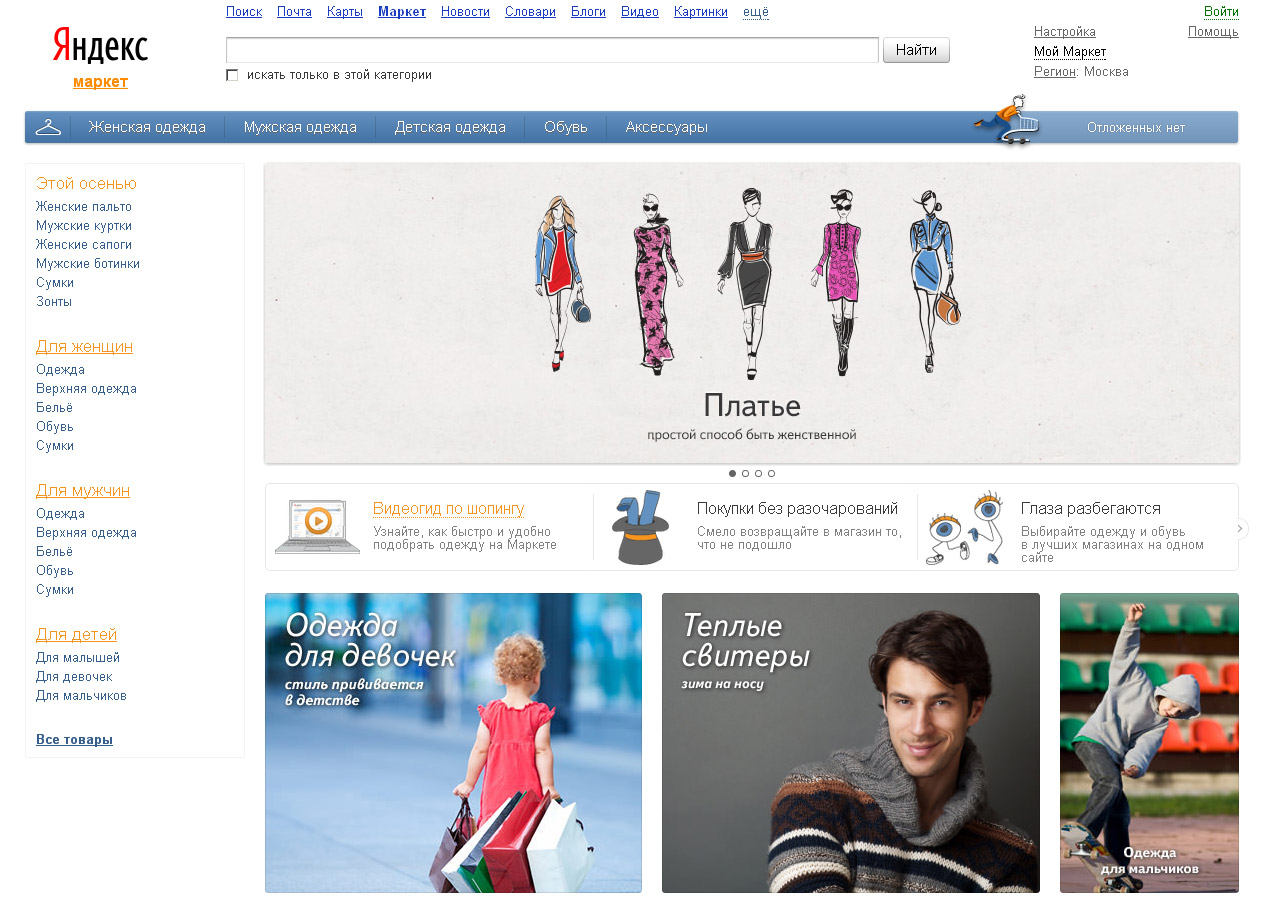1264x908 pixels.
Task: Jump to the fourth banner slide dot
Action: [771, 473]
